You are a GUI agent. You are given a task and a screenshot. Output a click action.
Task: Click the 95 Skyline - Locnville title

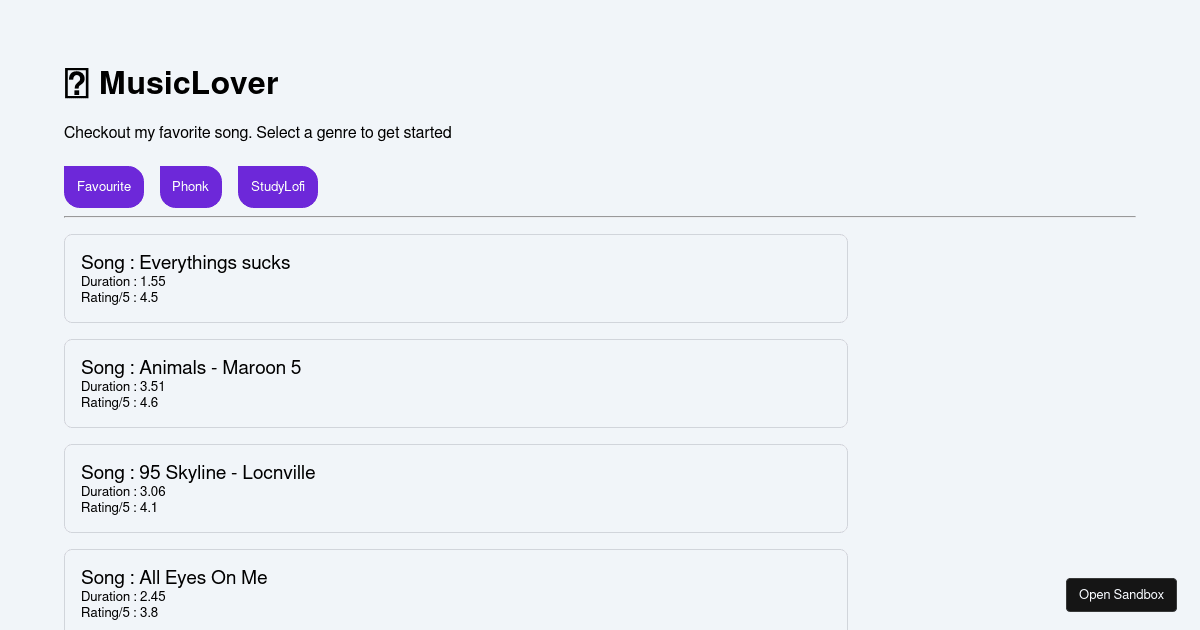[x=198, y=473]
